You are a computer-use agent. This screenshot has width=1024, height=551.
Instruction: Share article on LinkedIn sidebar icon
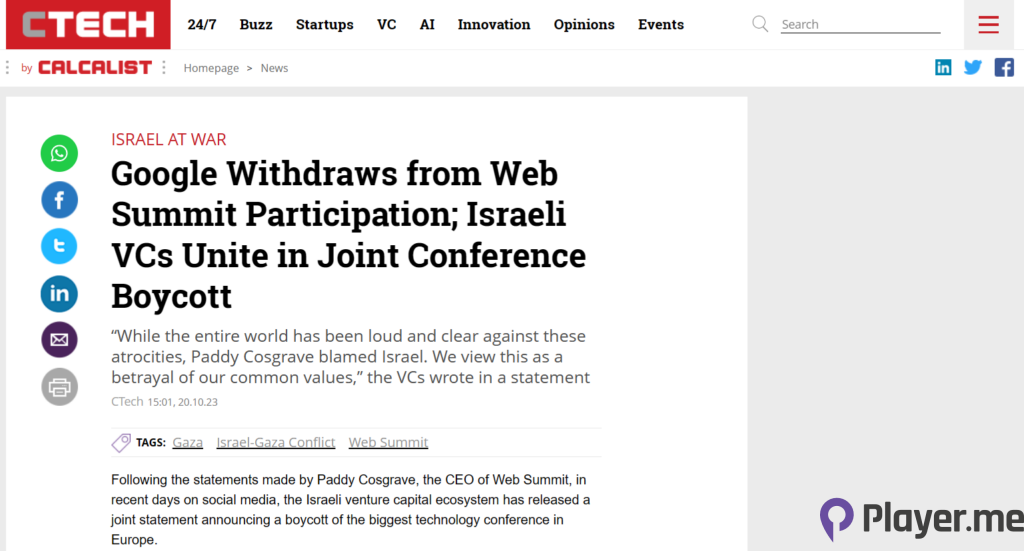59,293
